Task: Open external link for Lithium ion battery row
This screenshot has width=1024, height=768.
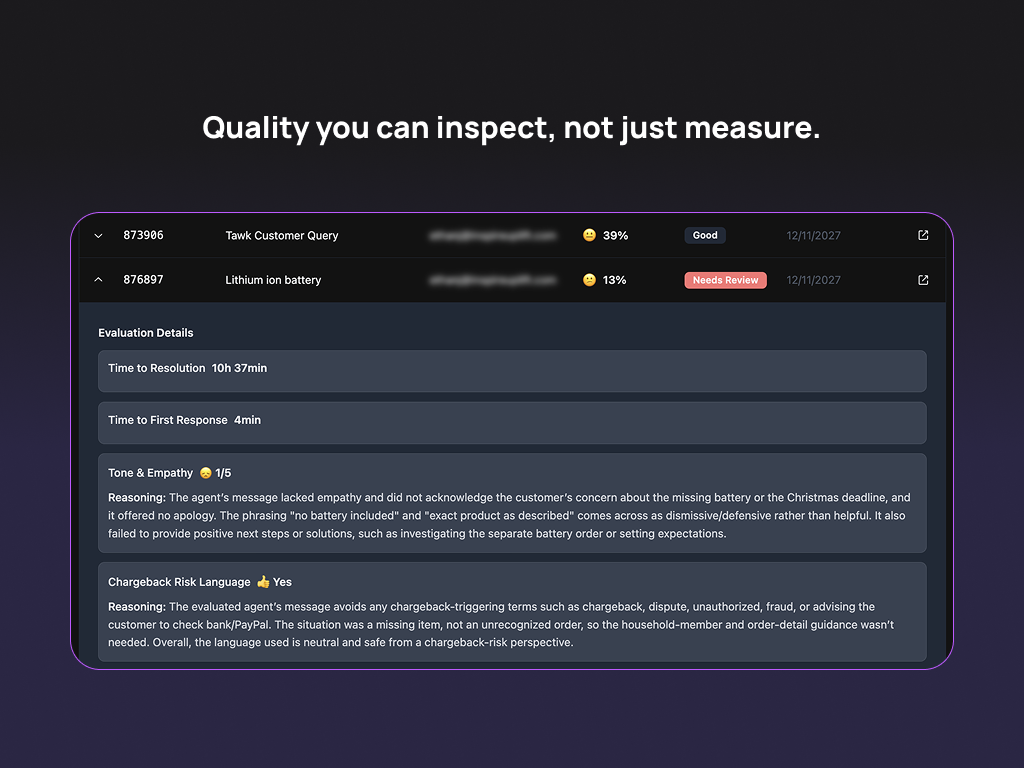Action: coord(922,280)
